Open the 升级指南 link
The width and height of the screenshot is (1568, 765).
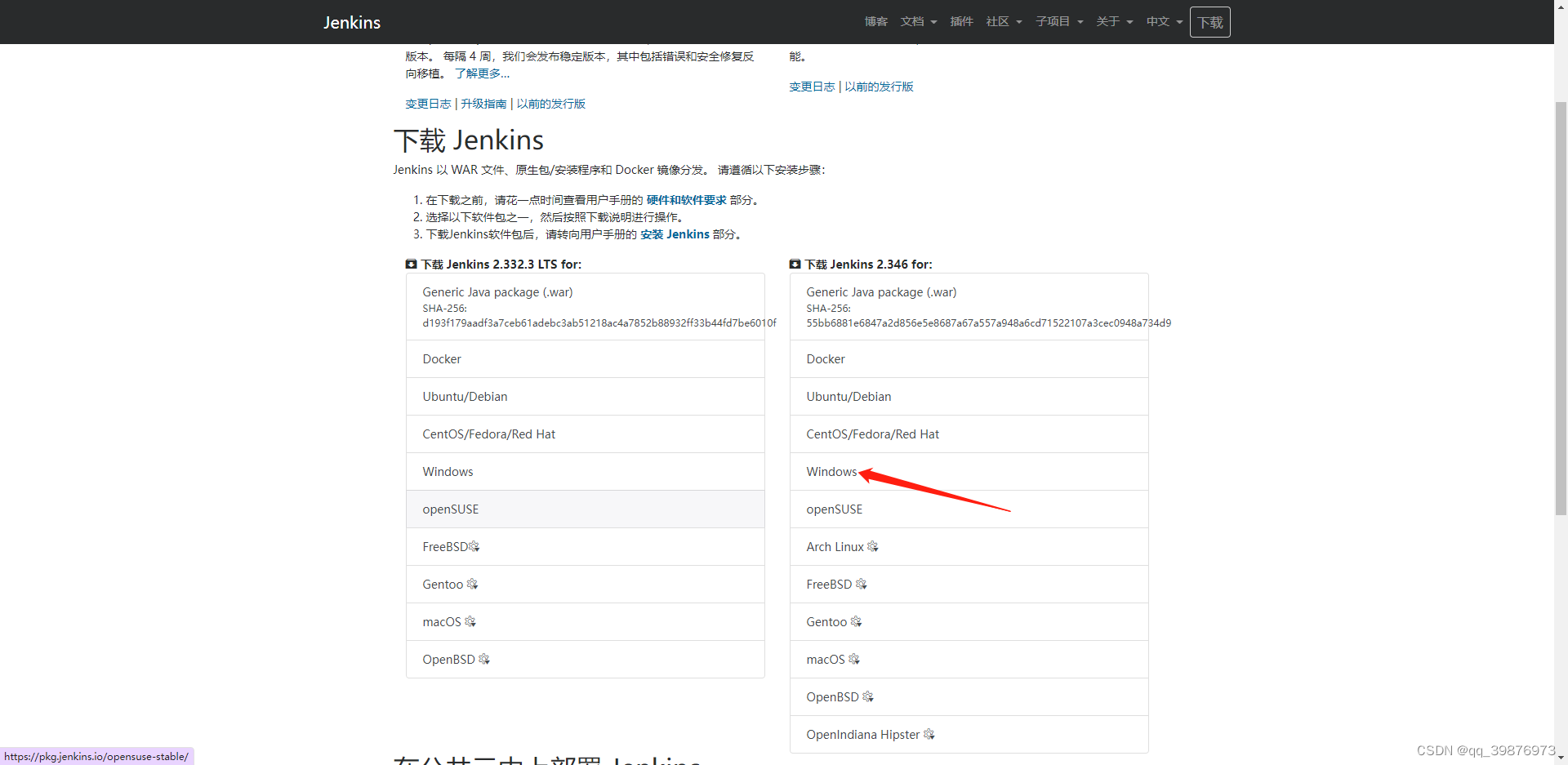click(x=483, y=104)
